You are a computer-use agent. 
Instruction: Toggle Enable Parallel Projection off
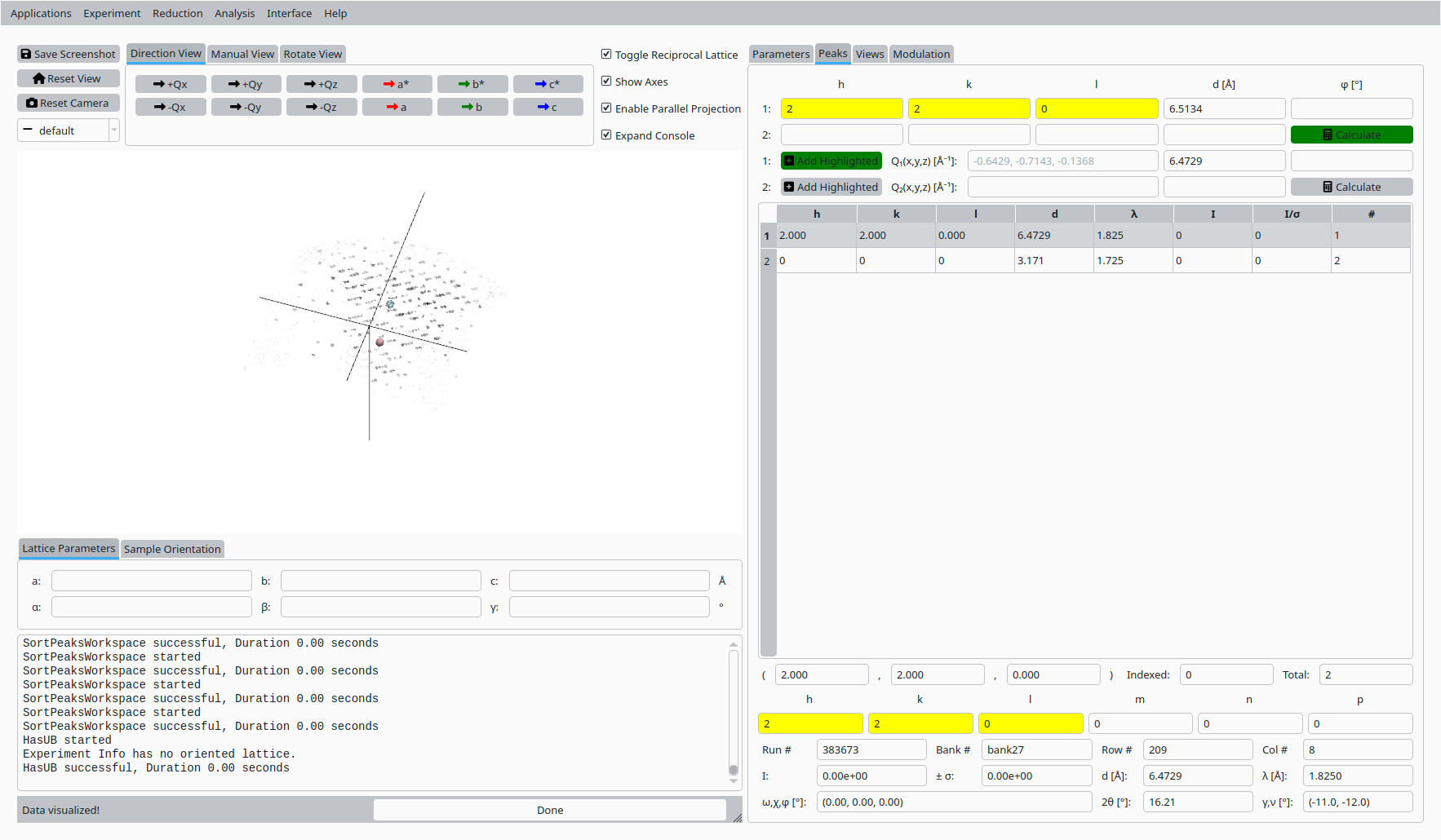point(606,108)
